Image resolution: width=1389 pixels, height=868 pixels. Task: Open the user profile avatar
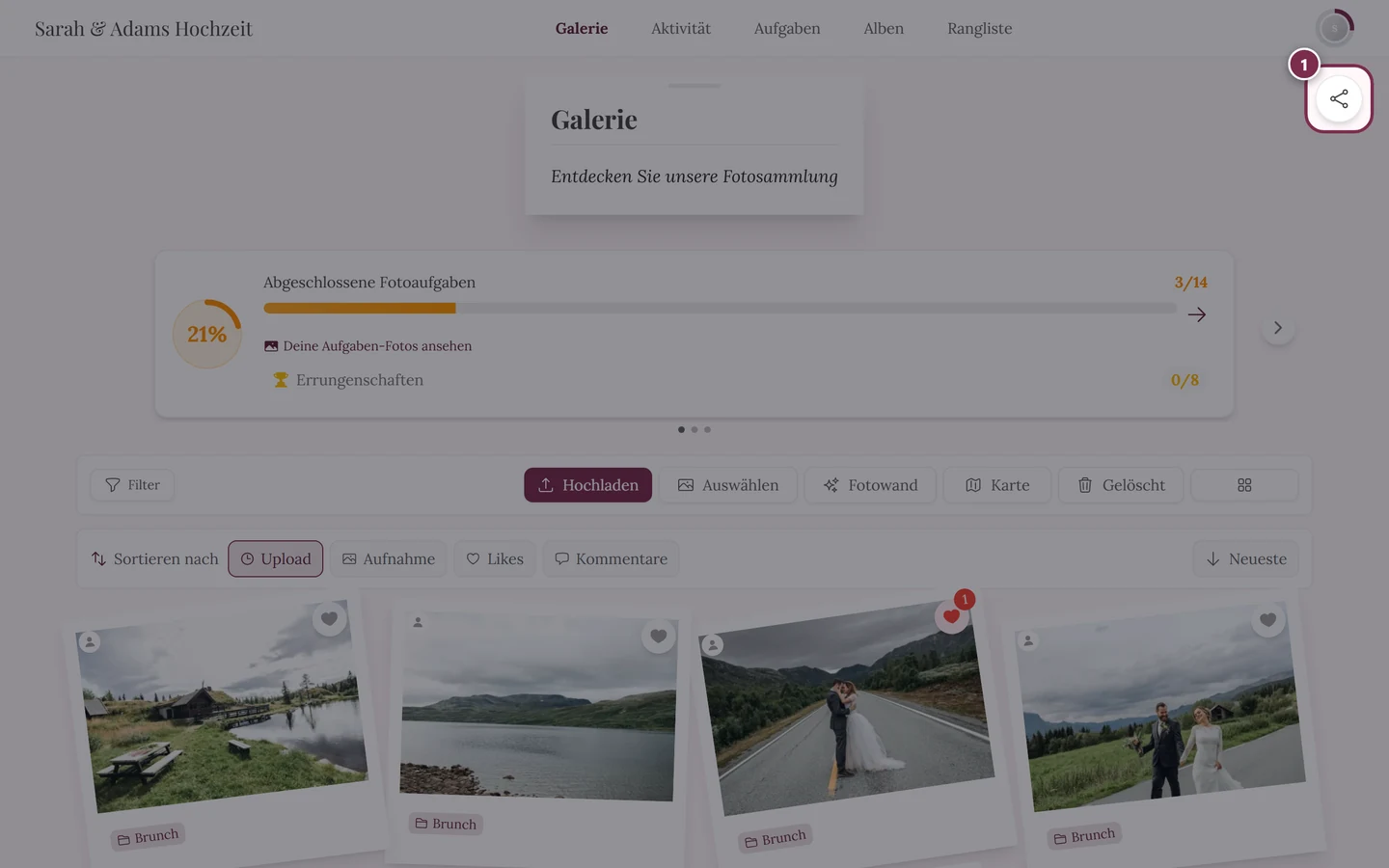point(1335,29)
